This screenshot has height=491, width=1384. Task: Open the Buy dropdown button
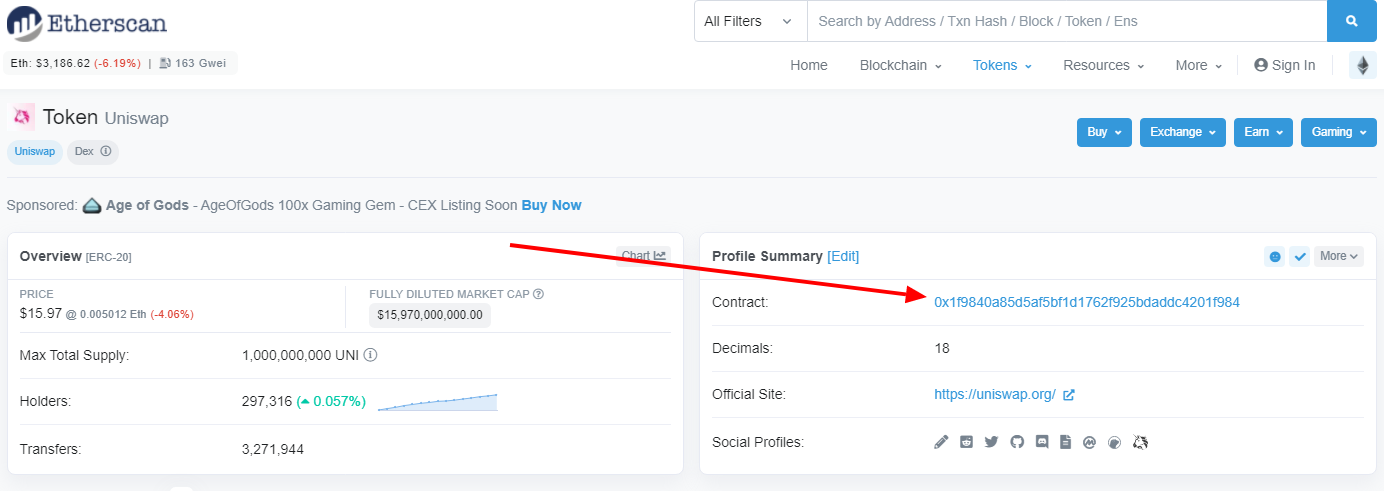(1104, 132)
